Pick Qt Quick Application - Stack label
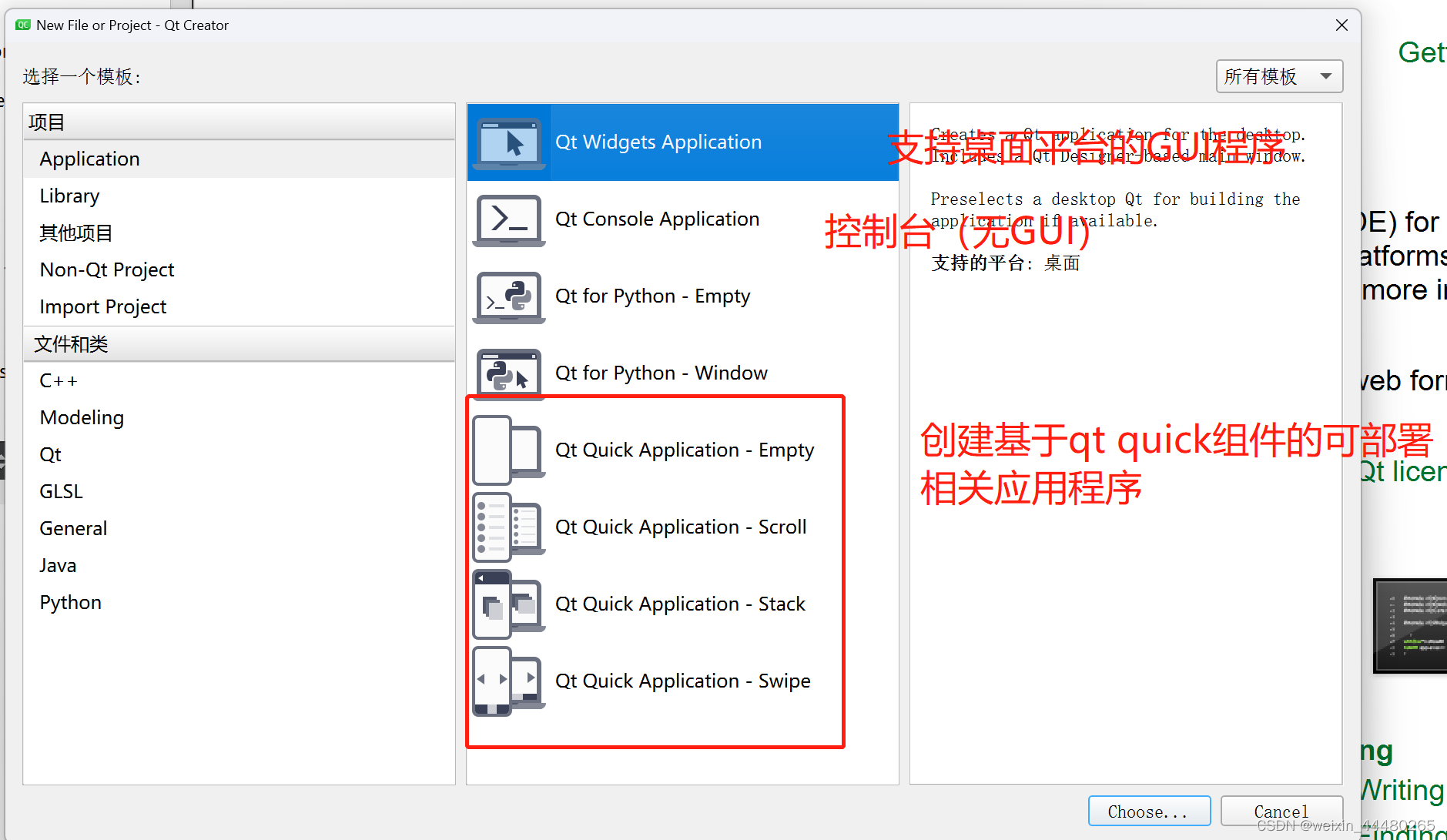The image size is (1447, 840). pos(680,604)
